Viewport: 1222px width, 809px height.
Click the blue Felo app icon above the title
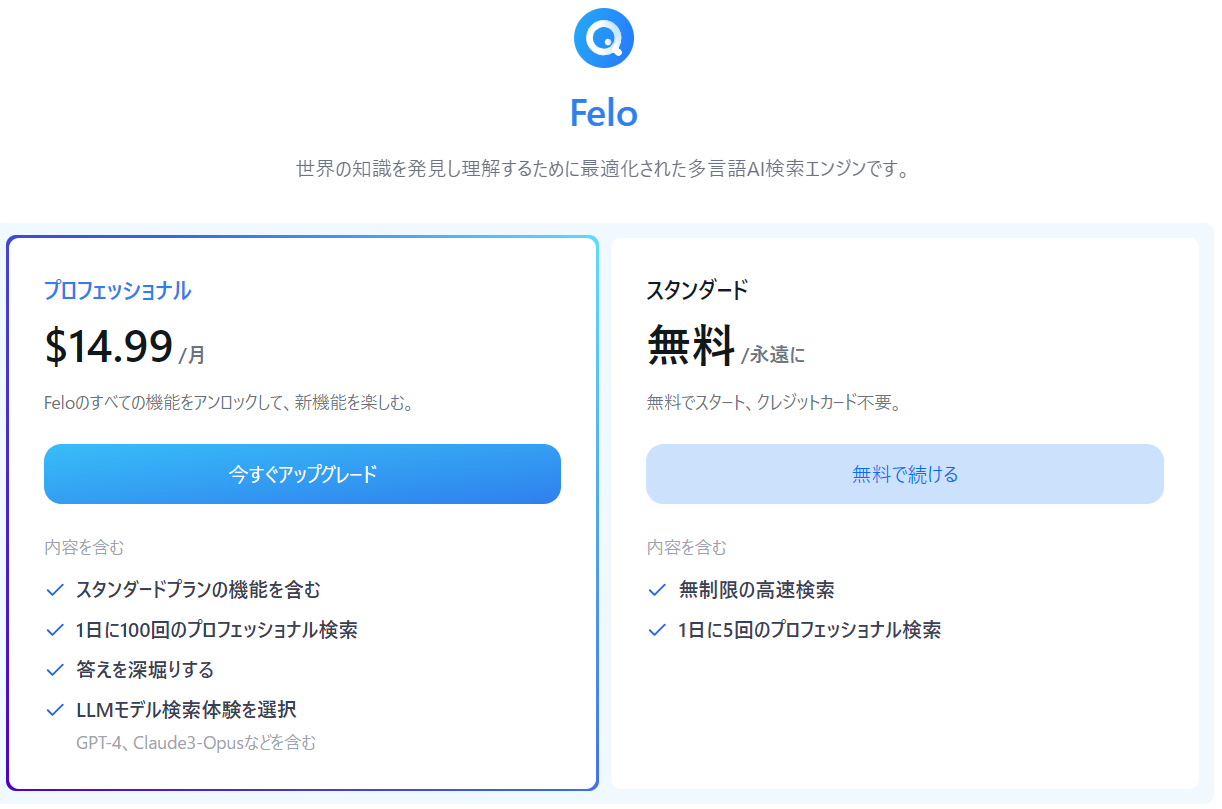click(x=605, y=36)
